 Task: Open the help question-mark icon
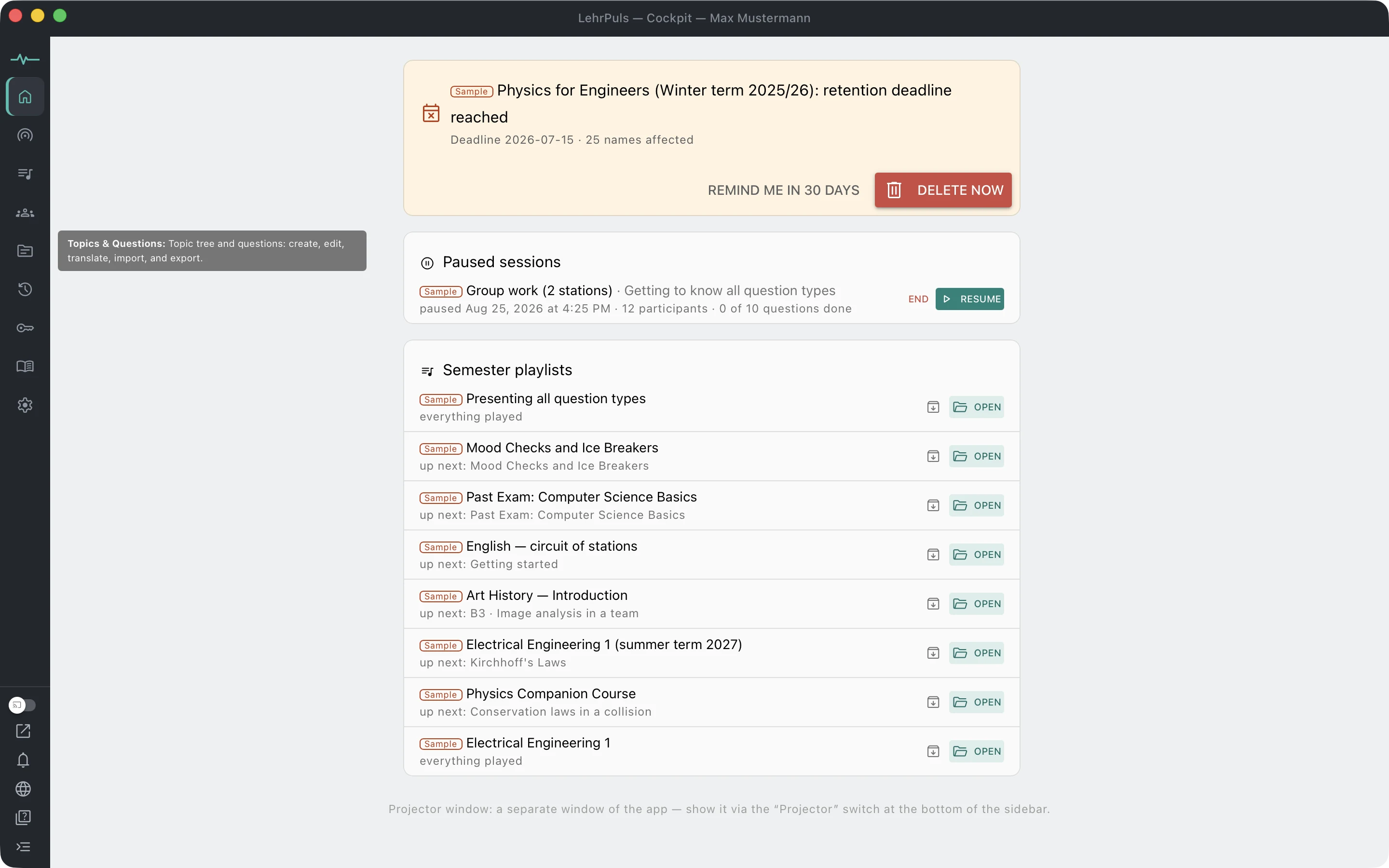(x=23, y=817)
